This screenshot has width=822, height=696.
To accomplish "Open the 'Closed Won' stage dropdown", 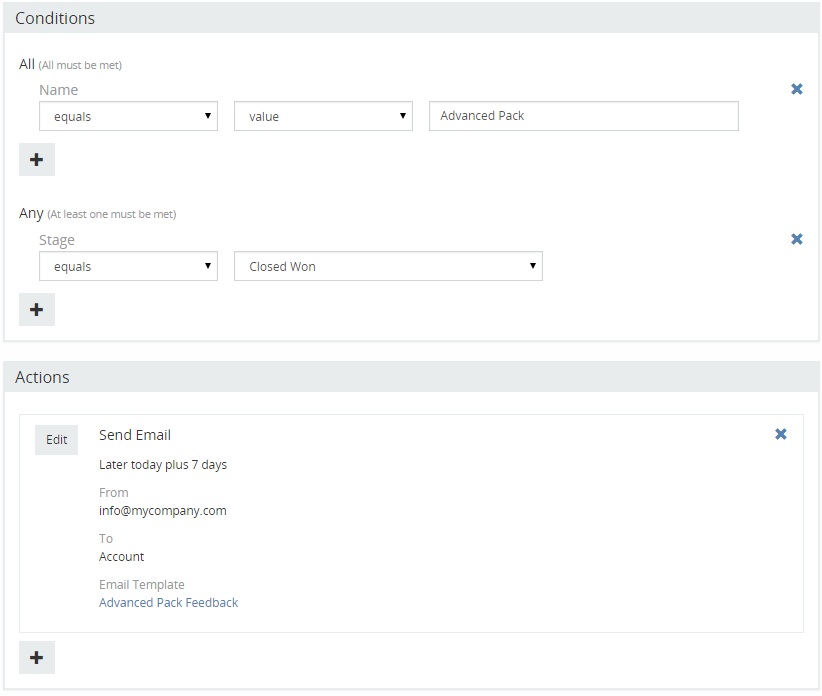I will point(388,266).
